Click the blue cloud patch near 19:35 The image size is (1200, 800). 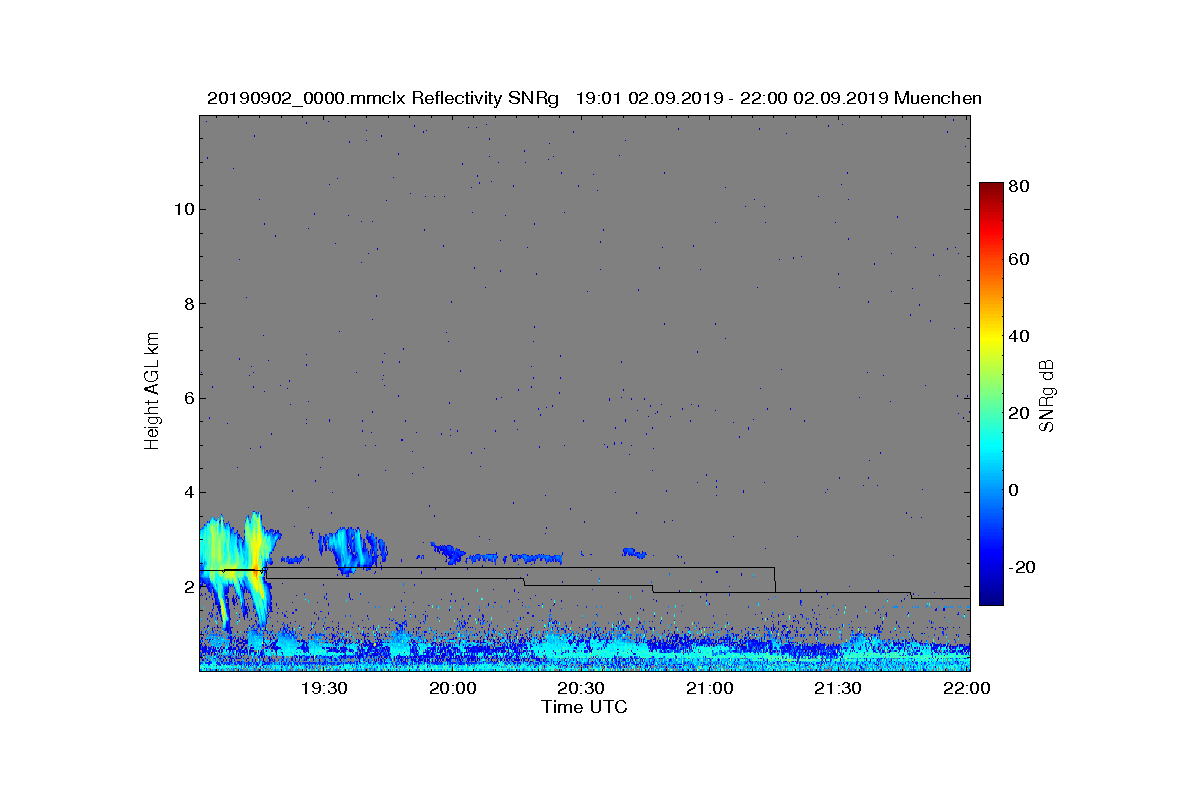(x=351, y=549)
